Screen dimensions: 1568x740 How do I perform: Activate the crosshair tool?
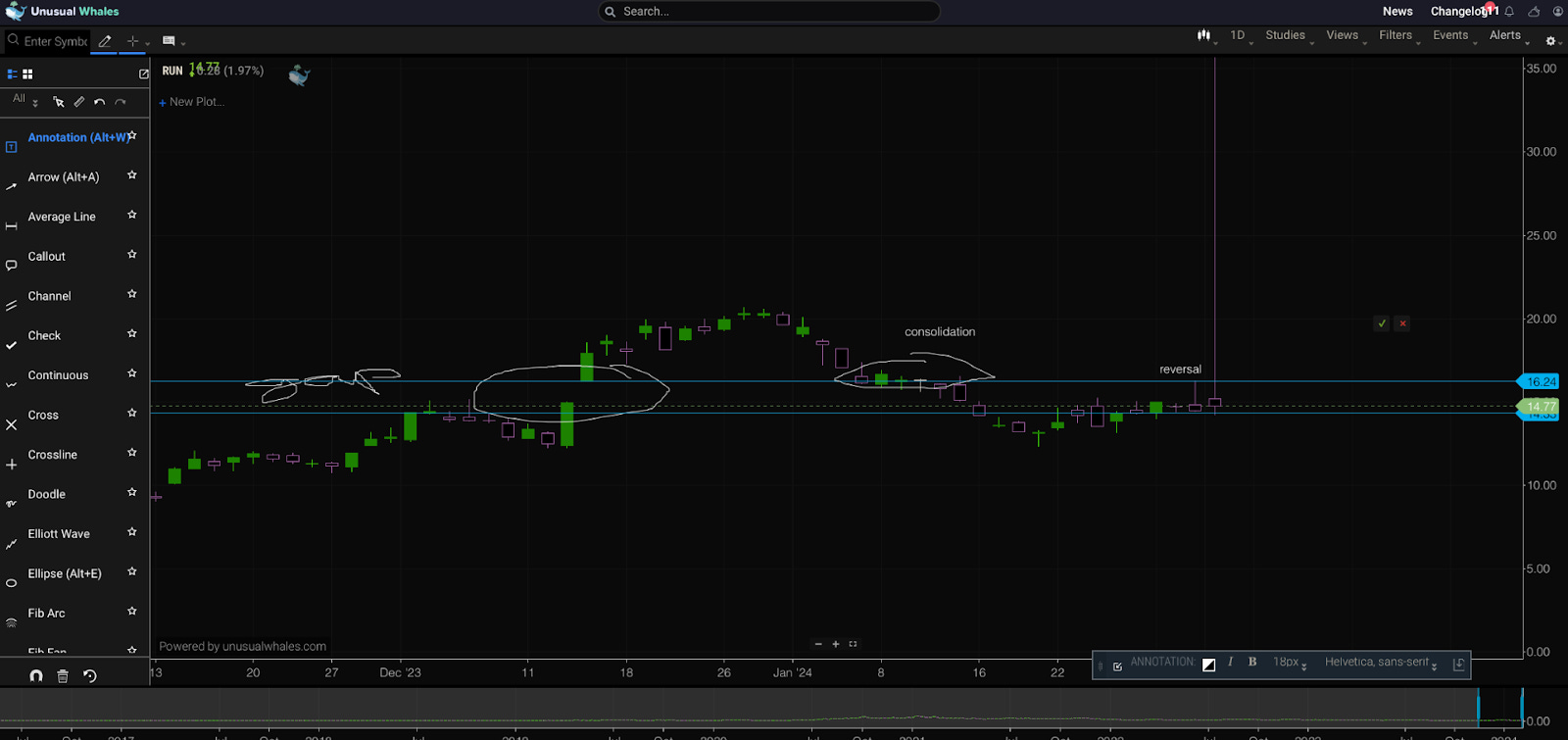132,41
